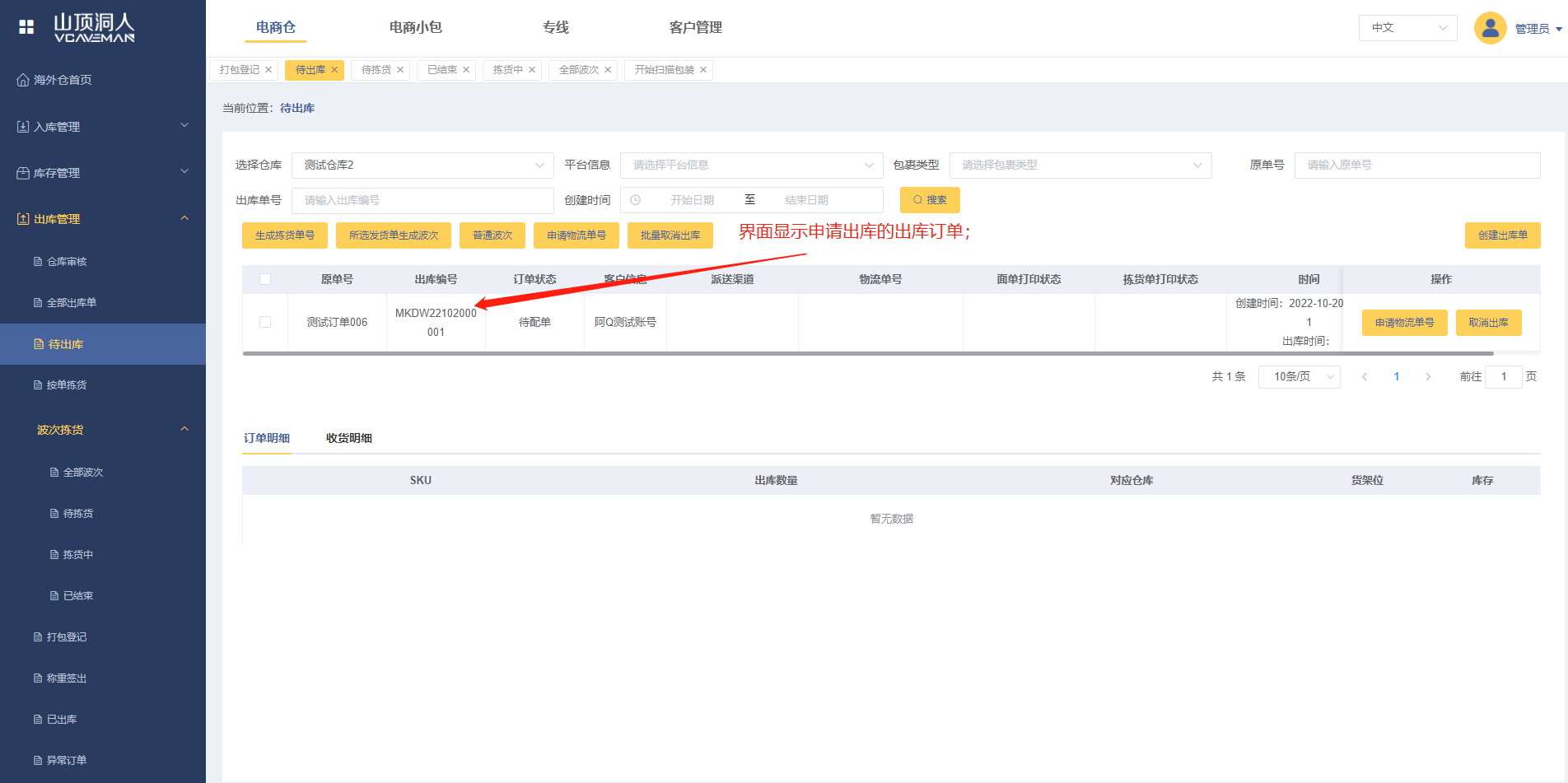Open the 包裹类型 dropdown
Screen dimensions: 1568x783
(x=1080, y=165)
